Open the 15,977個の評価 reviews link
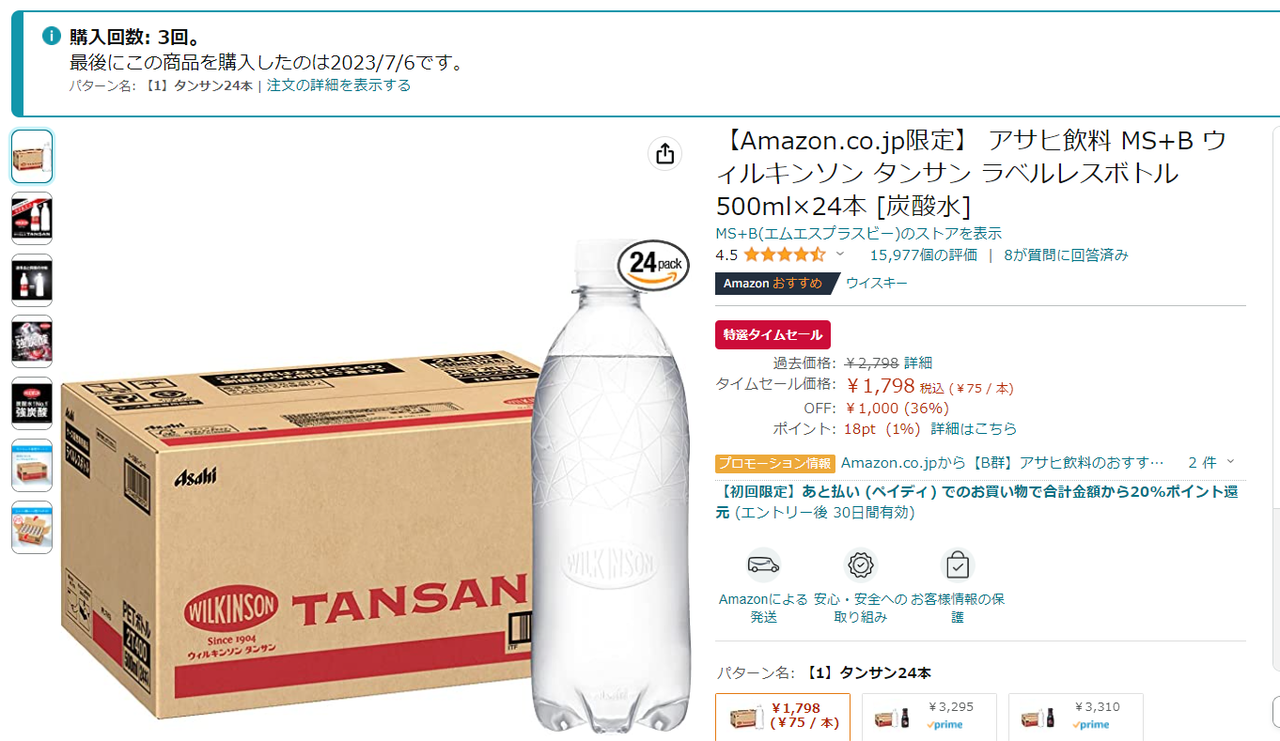 923,255
